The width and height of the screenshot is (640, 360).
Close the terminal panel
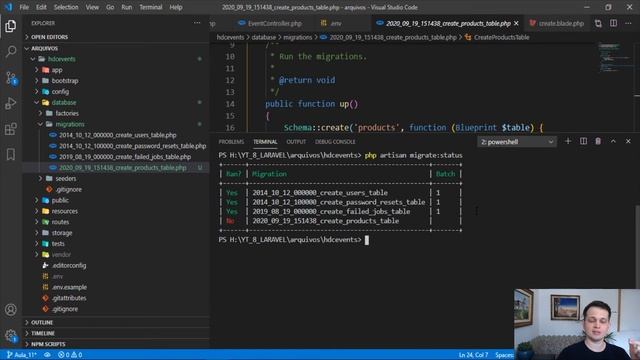point(628,141)
